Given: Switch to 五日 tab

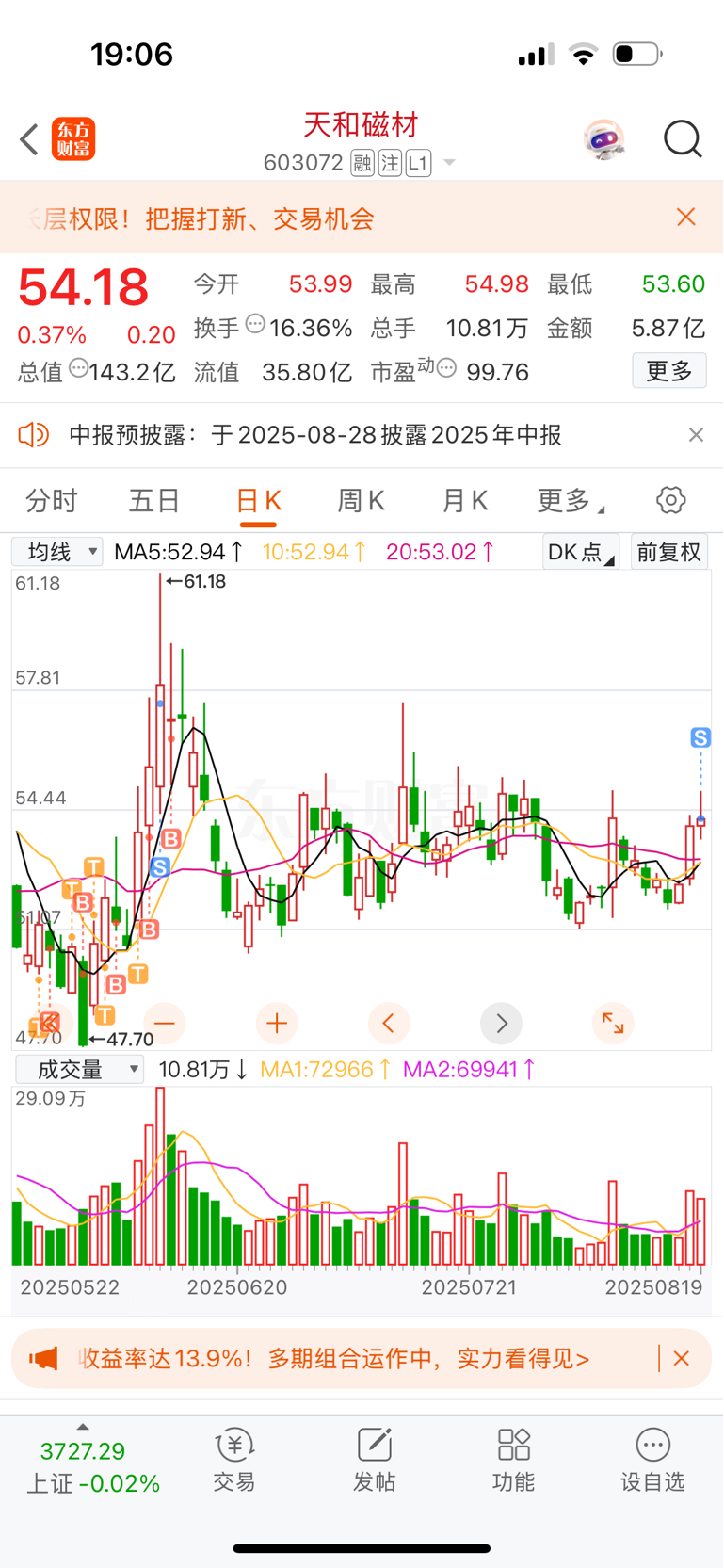Looking at the screenshot, I should tap(154, 500).
